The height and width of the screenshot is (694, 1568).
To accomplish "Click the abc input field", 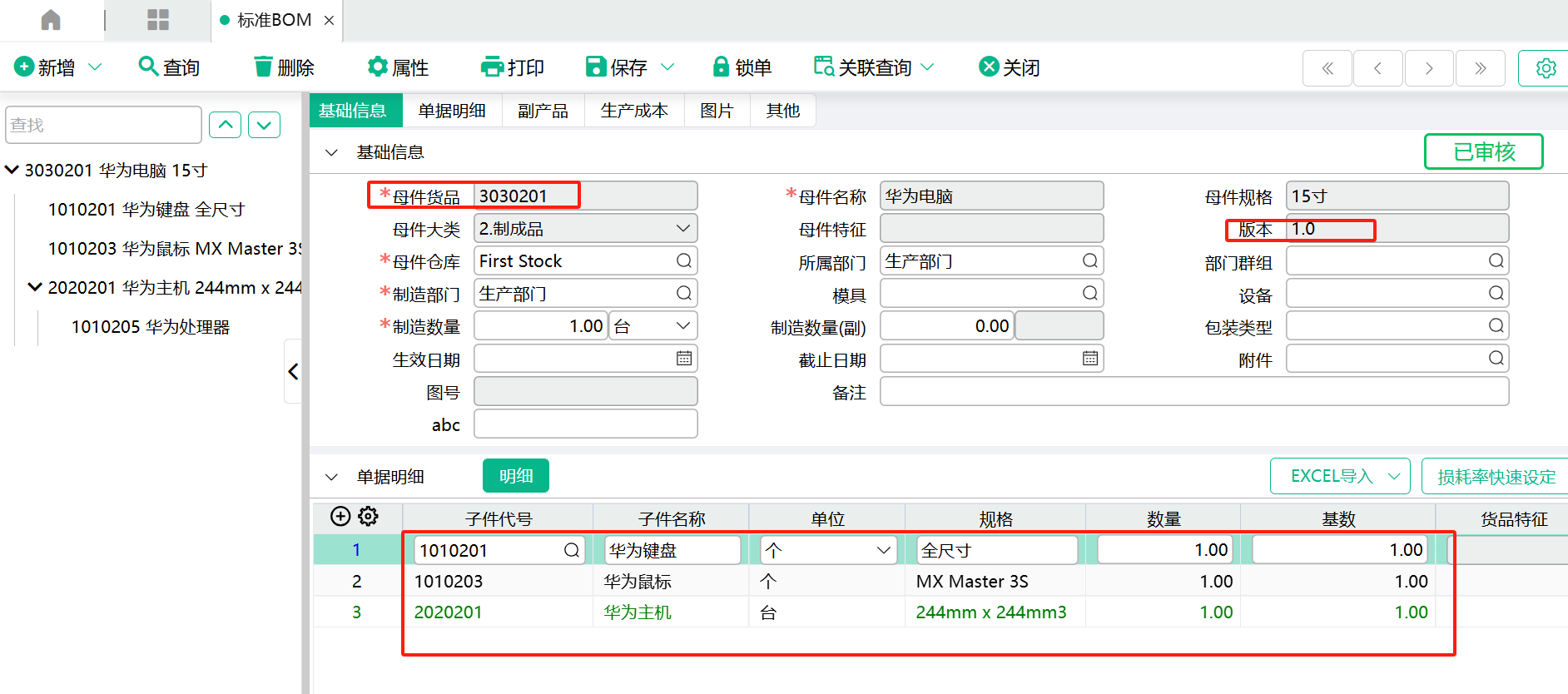I will coord(586,424).
